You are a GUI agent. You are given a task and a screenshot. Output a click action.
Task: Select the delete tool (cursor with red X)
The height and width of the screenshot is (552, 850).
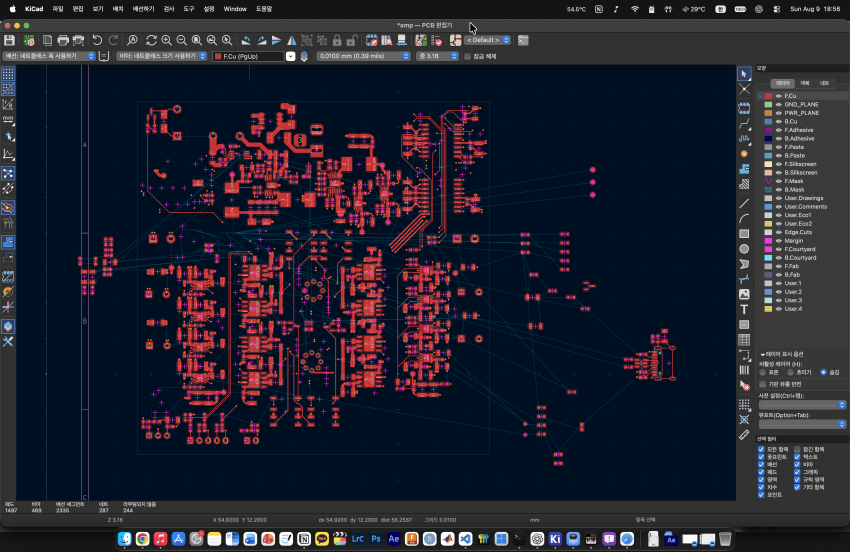(x=744, y=386)
